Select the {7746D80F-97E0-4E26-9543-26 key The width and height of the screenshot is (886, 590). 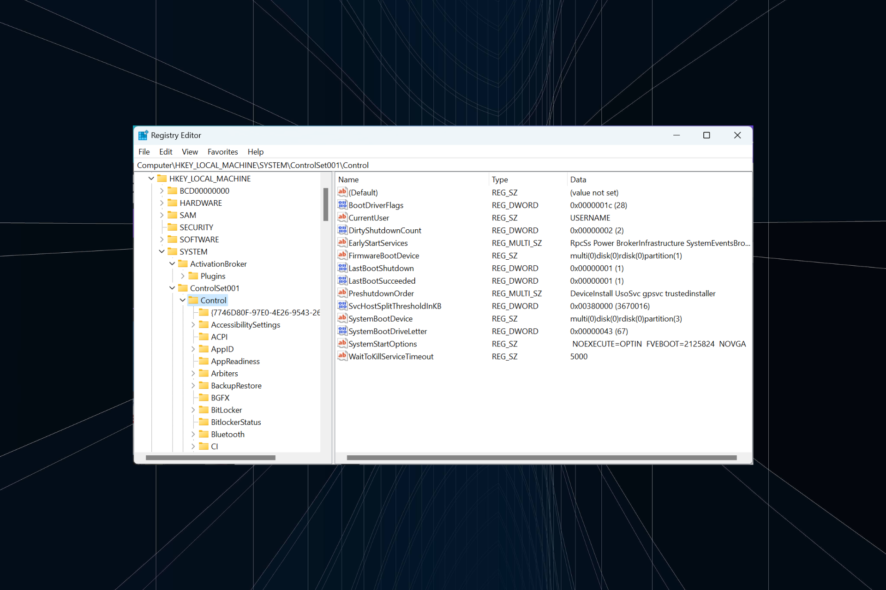tap(265, 313)
